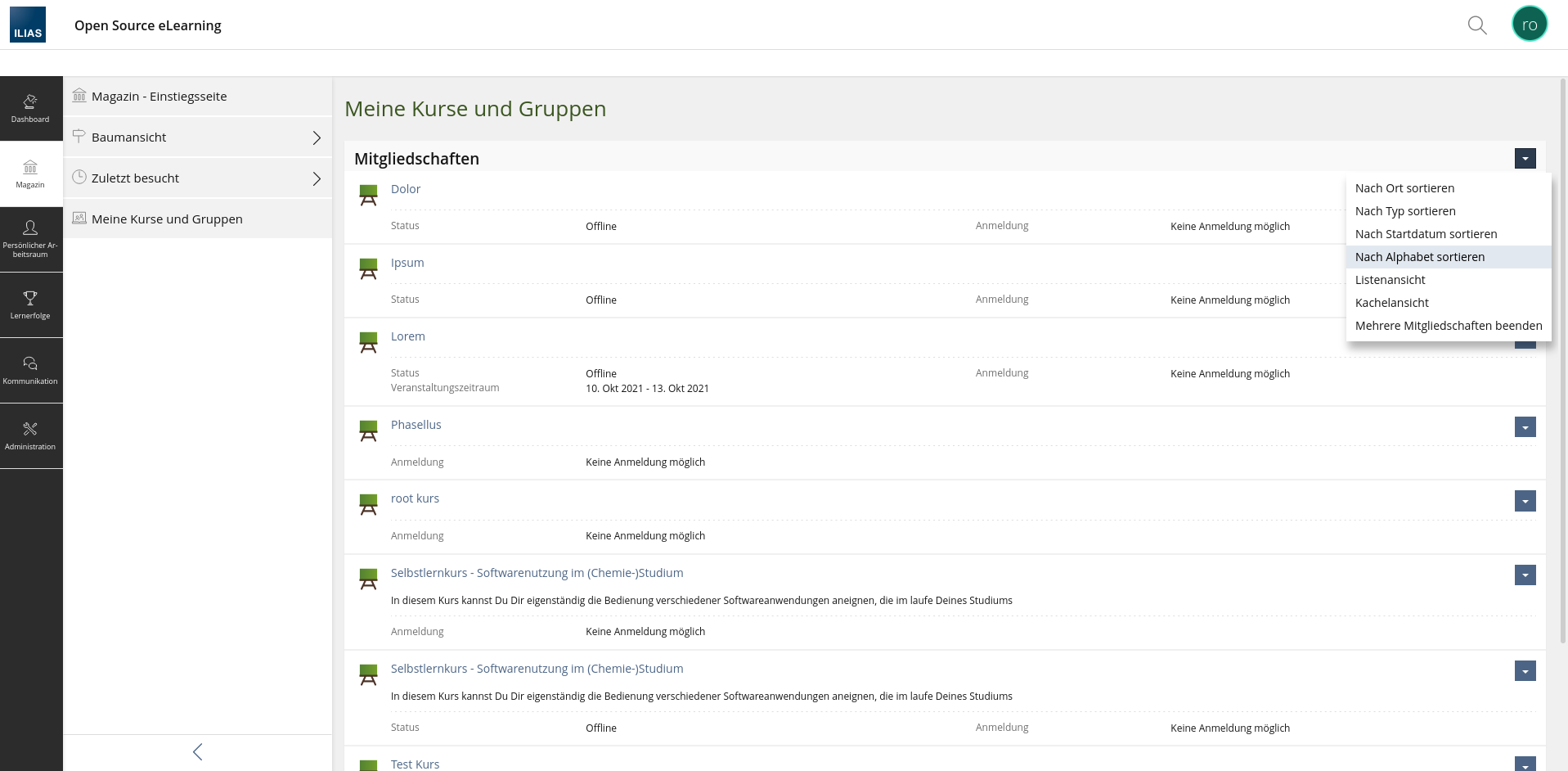Open actions dropdown for root kurs
1568x771 pixels.
click(x=1525, y=501)
